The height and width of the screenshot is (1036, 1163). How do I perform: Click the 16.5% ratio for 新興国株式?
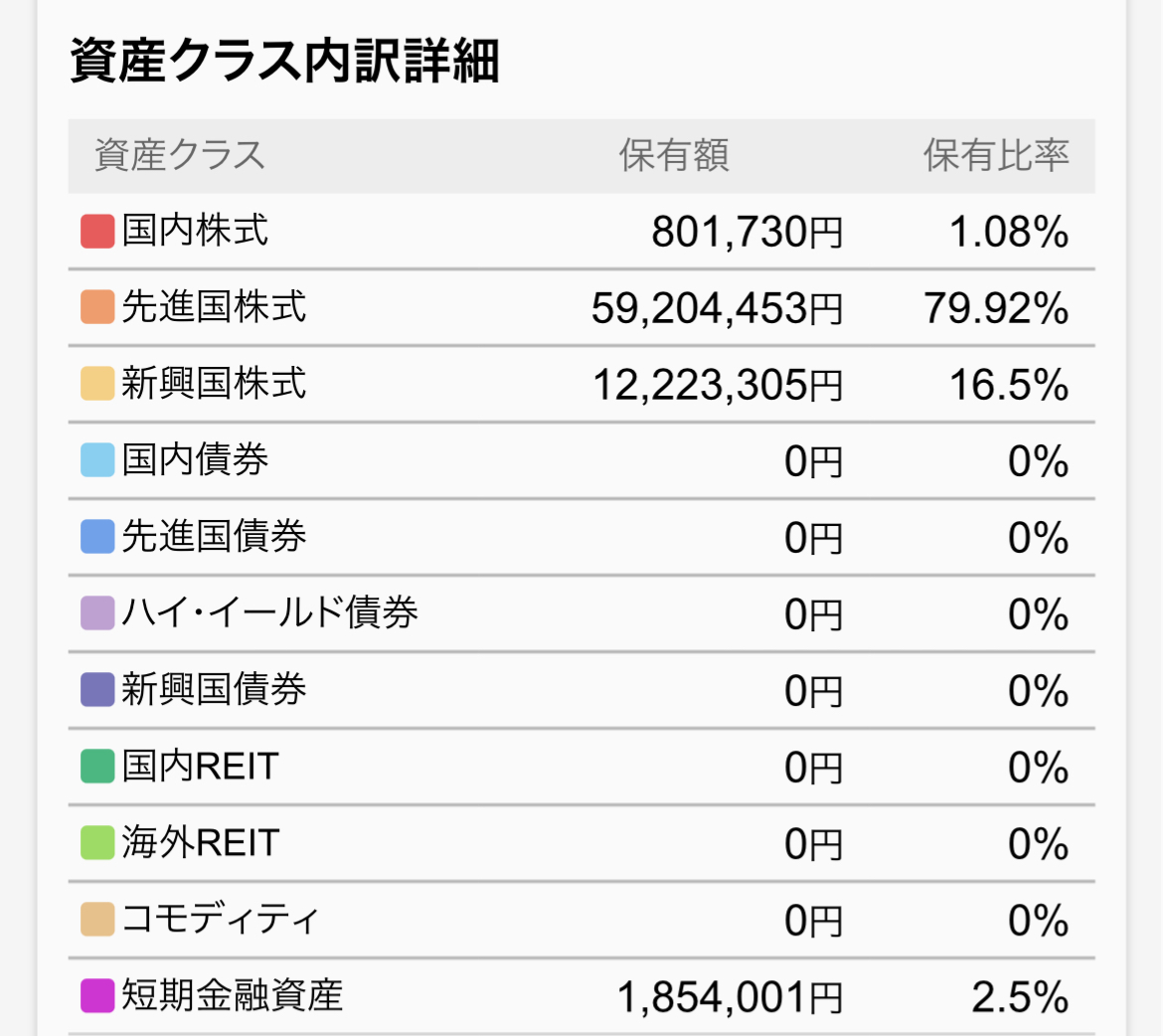[1009, 386]
